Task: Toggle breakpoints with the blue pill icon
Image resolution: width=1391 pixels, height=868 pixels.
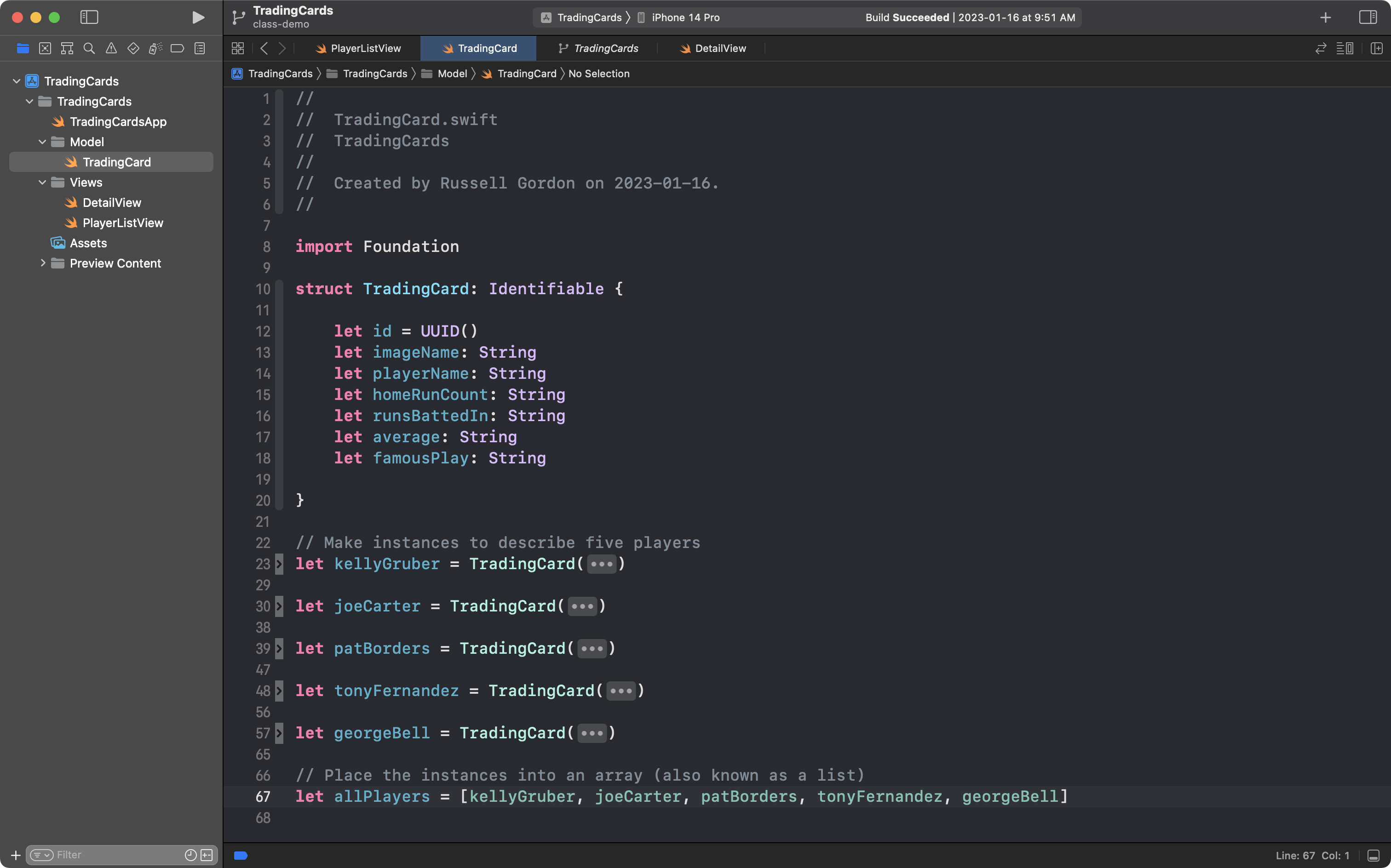Action: [241, 855]
